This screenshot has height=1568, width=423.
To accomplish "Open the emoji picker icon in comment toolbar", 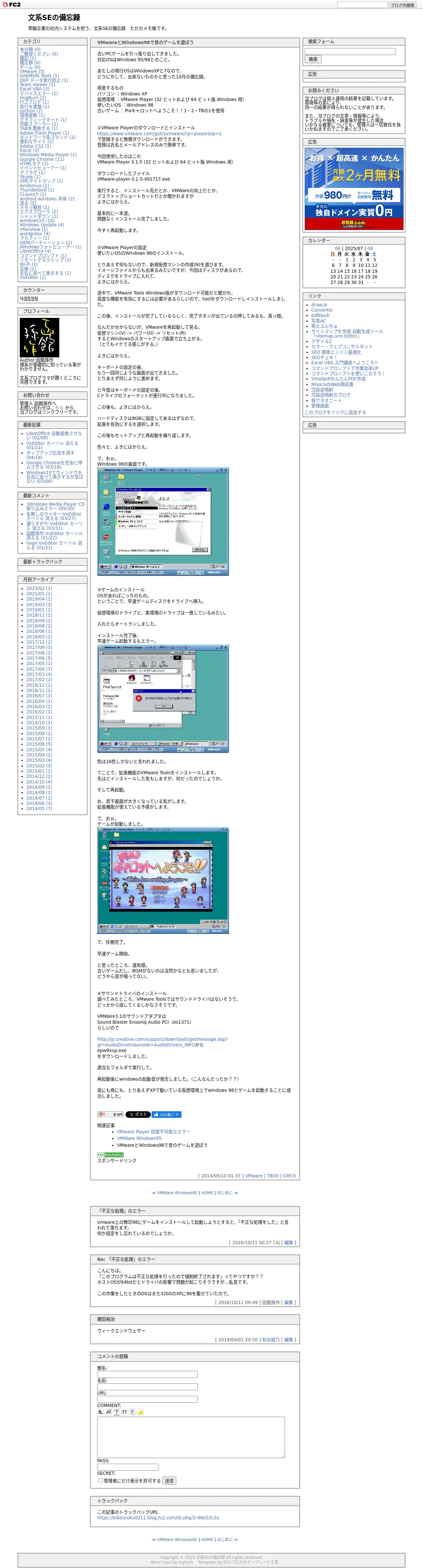I will pyautogui.click(x=140, y=1412).
